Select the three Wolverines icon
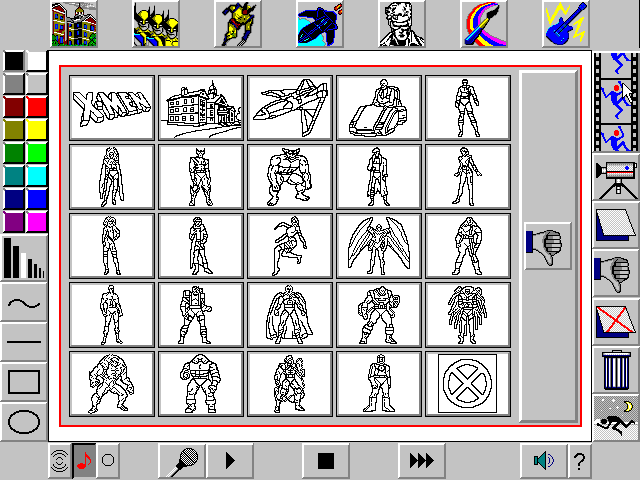640x480 pixels. pyautogui.click(x=156, y=24)
